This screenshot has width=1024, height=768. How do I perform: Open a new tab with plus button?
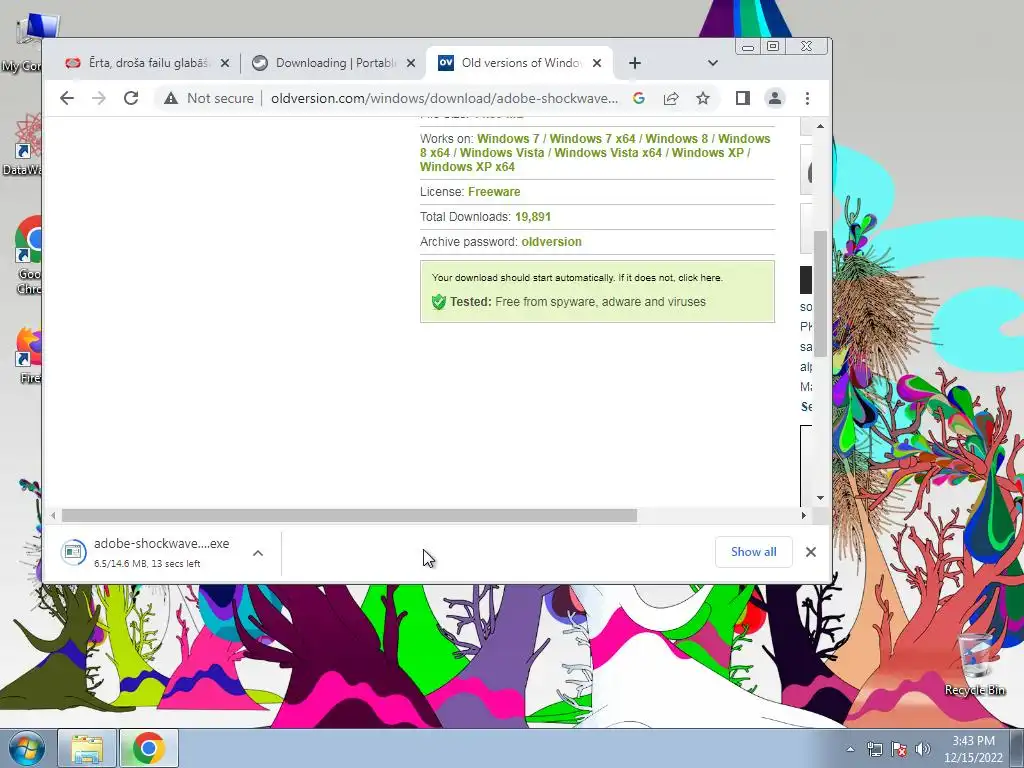(x=635, y=63)
